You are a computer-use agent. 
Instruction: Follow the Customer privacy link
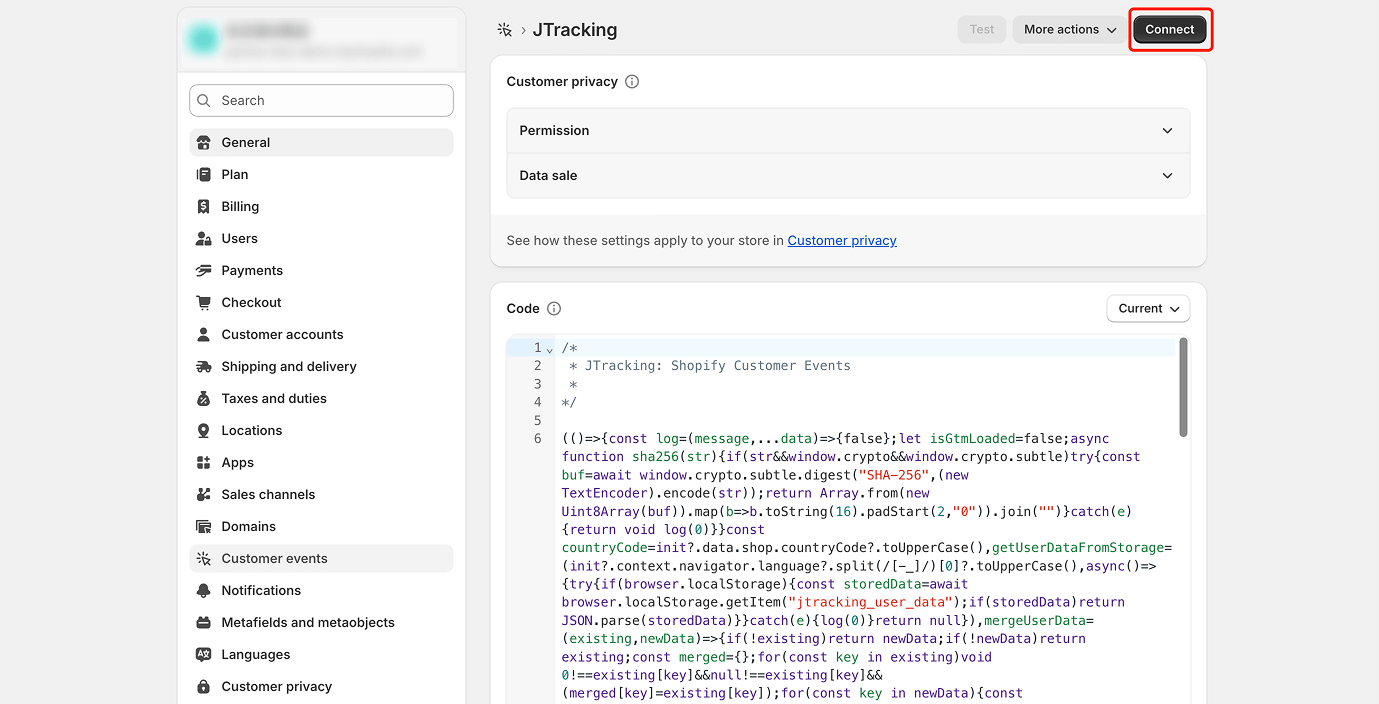pyautogui.click(x=842, y=241)
